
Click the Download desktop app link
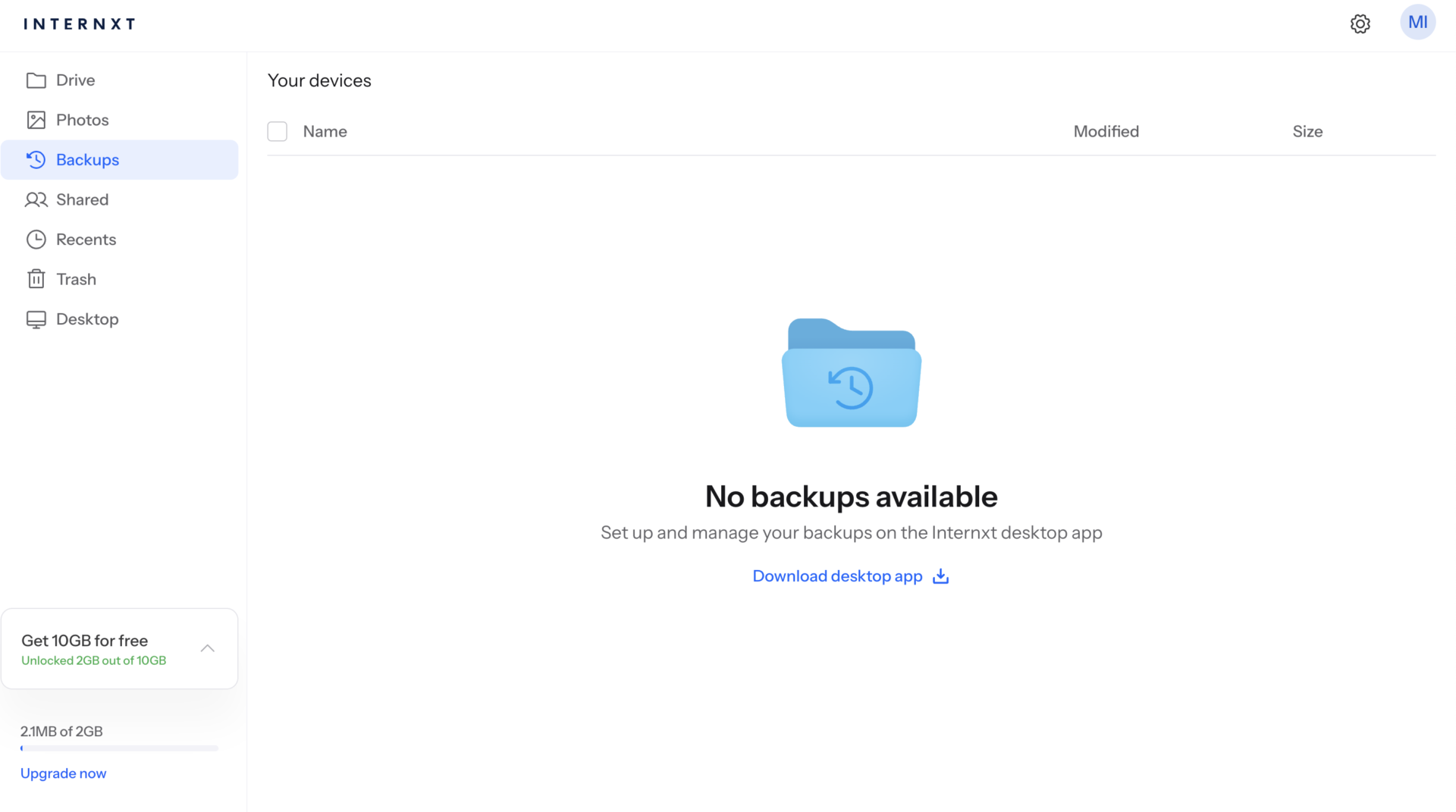(837, 576)
